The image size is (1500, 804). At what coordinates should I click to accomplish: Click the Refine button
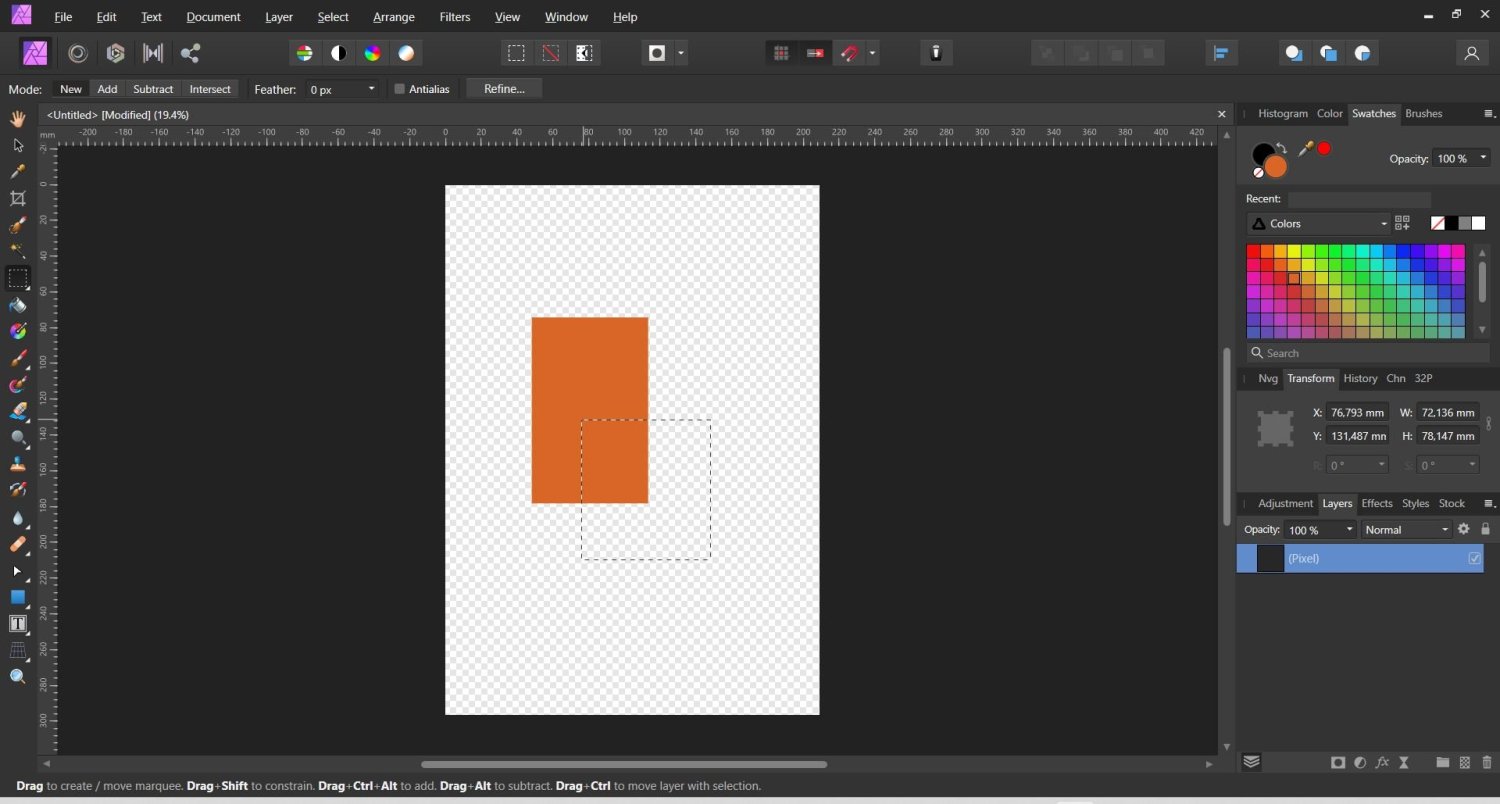504,89
